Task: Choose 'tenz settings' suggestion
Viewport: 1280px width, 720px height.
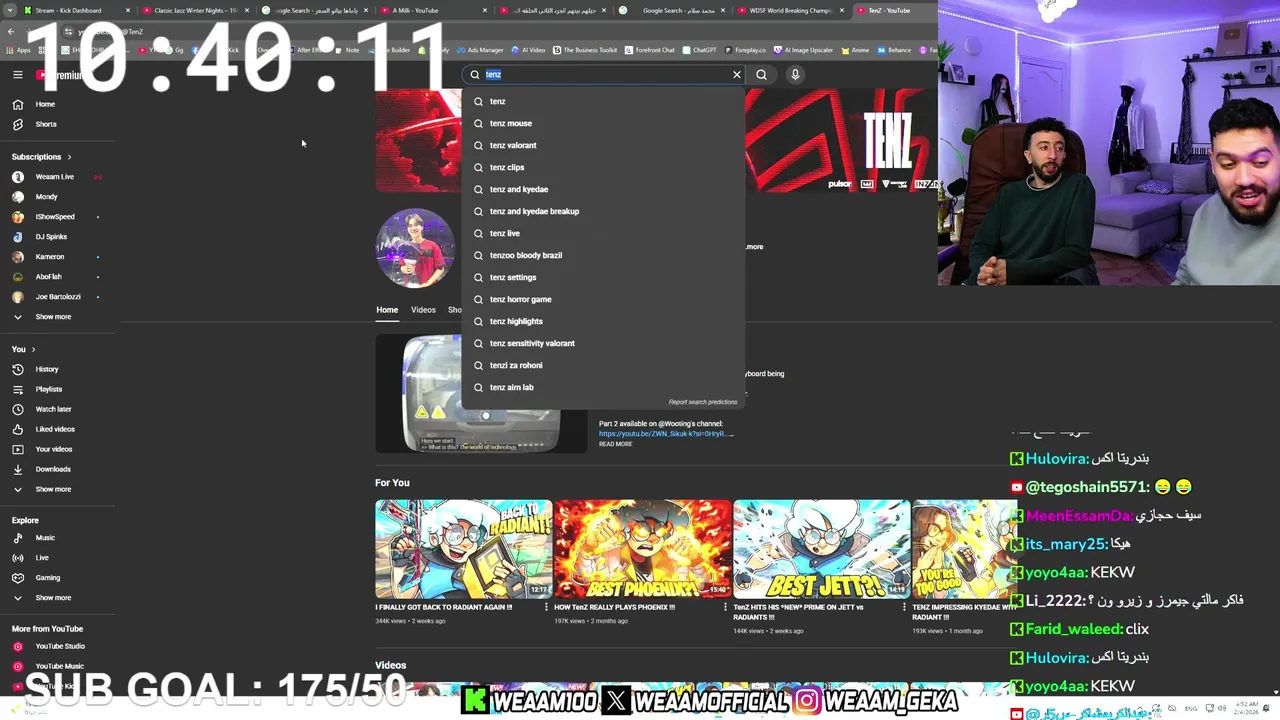Action: 603,277
